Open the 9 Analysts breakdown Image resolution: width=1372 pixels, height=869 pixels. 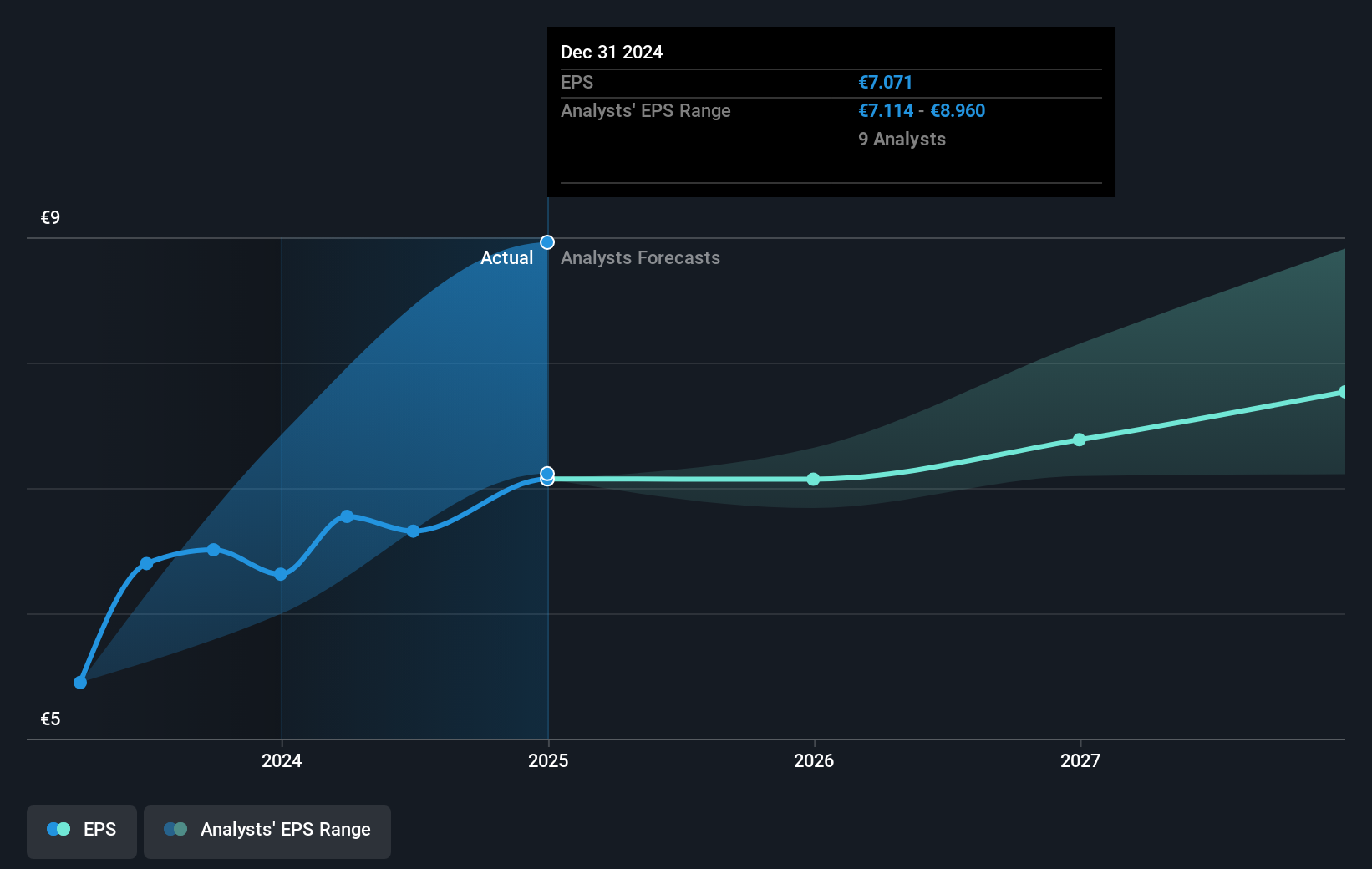tap(902, 140)
